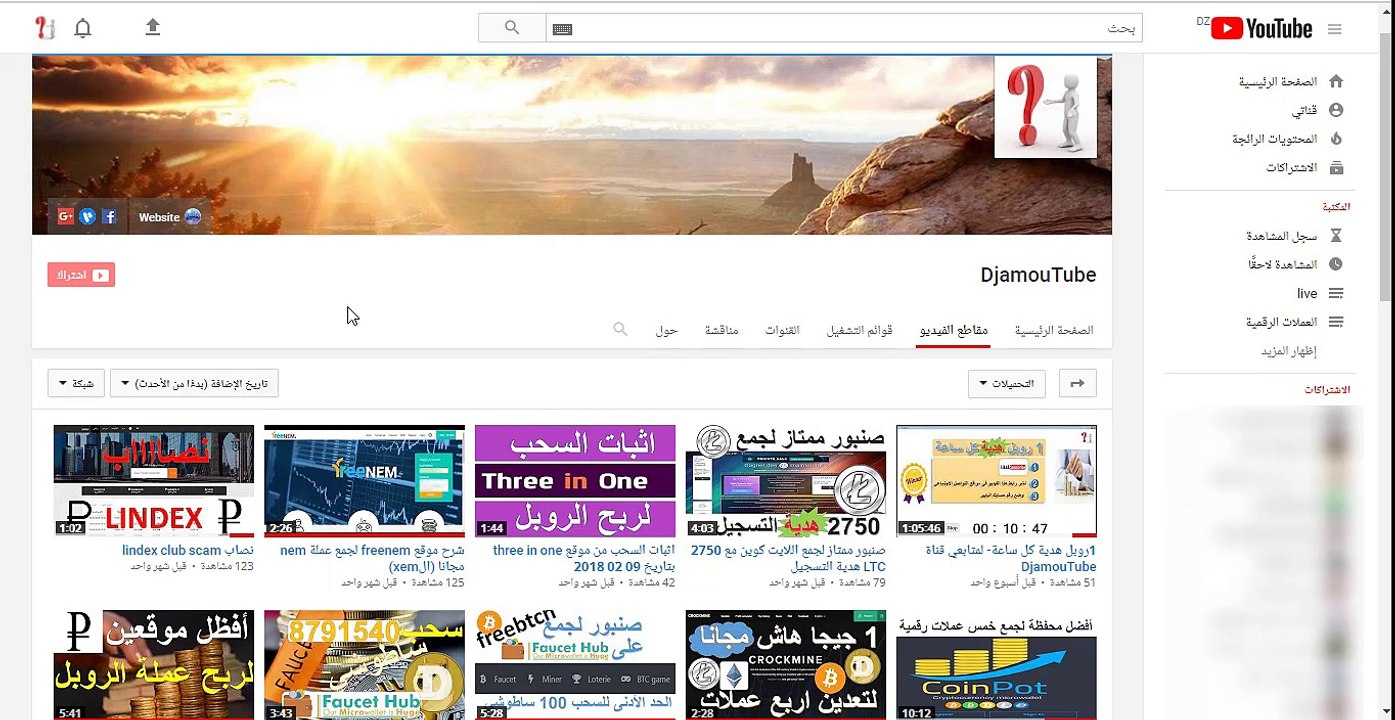The width and height of the screenshot is (1395, 720).
Task: Open title 'صنبور ممتاز لجمع اللايت كوين'
Action: (789, 558)
